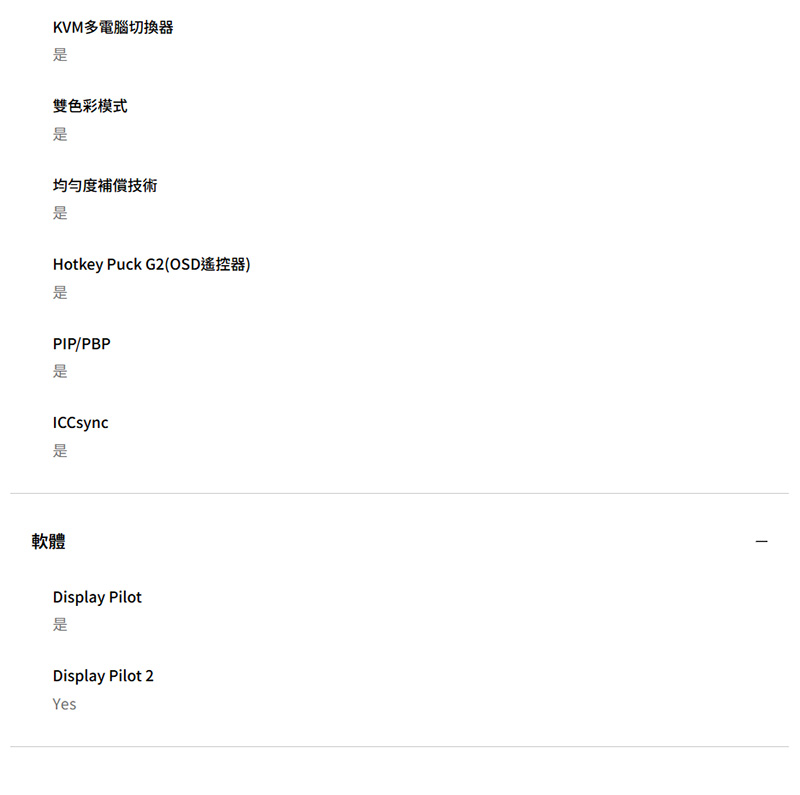Click the divider line above 軟體 section

point(399,493)
